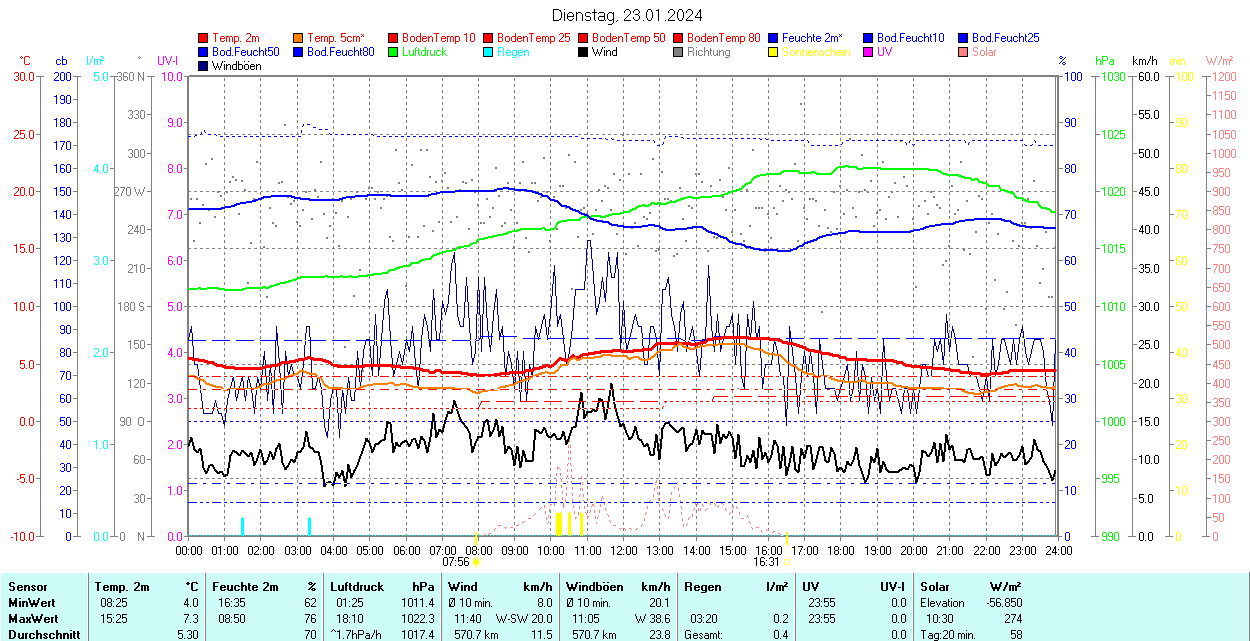
Task: Click the Feuchte 2m* legend label
Action: [812, 38]
